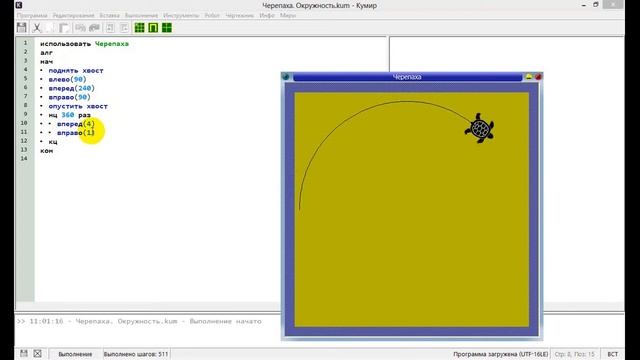The height and width of the screenshot is (360, 640).
Task: Click the green four-square actor icon
Action: [167, 28]
